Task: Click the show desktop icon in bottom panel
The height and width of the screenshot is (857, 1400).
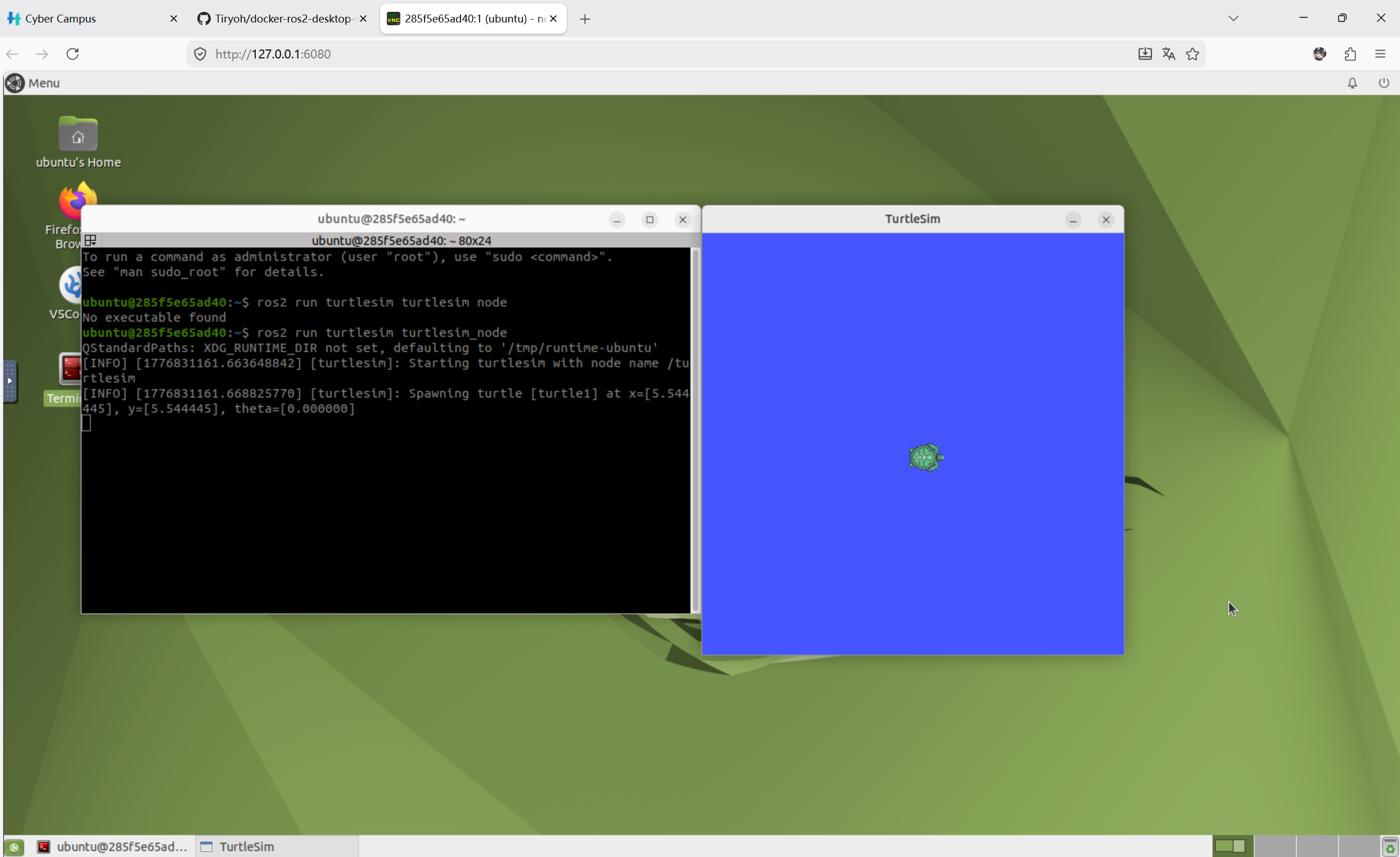Action: tap(14, 847)
